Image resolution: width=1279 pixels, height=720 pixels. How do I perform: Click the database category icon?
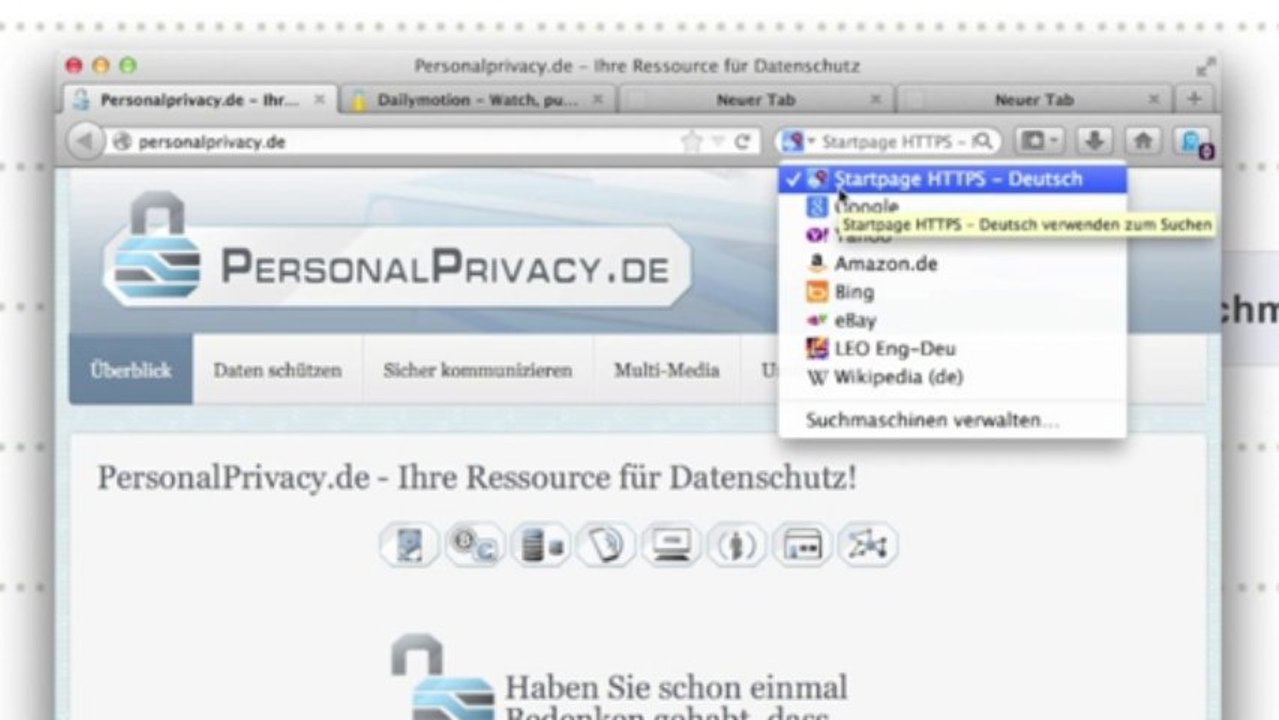(540, 545)
